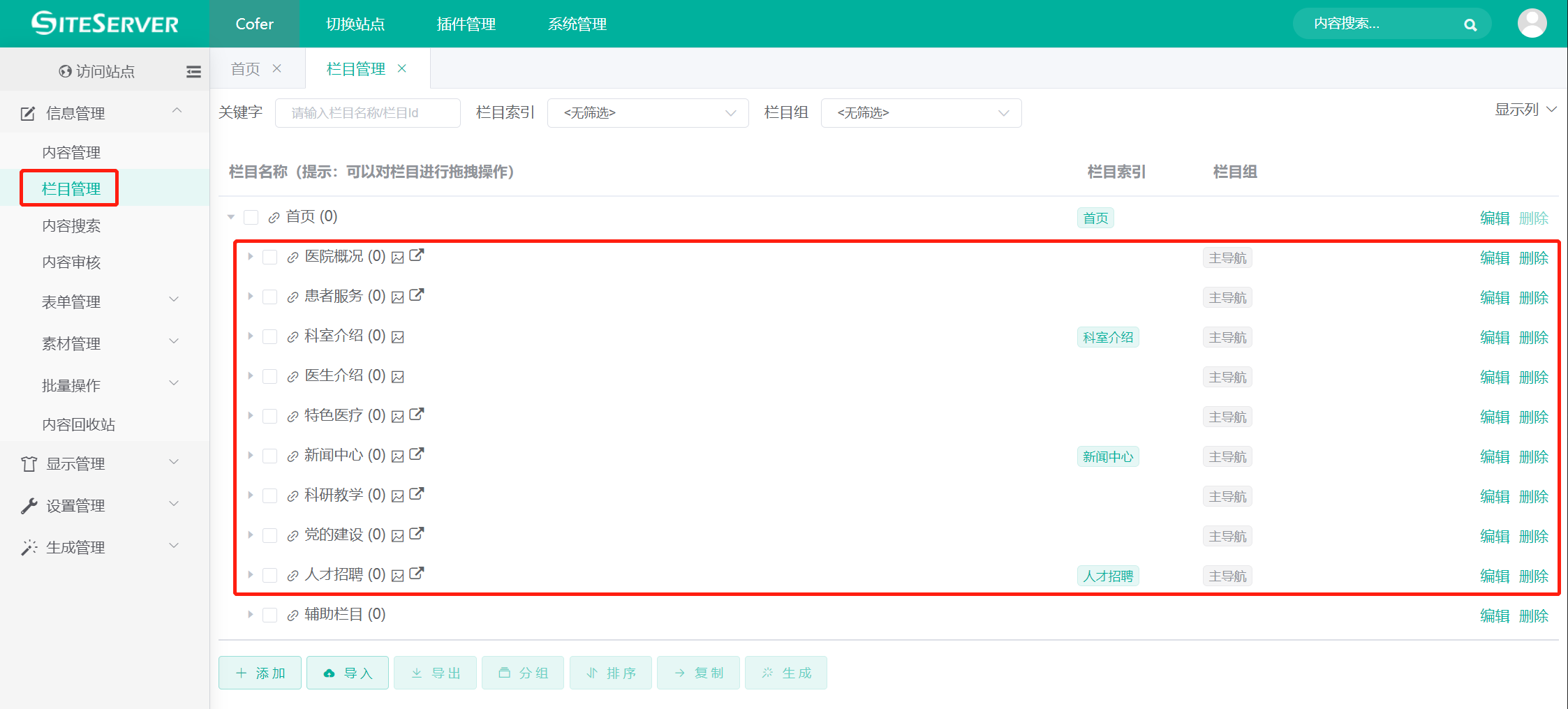The width and height of the screenshot is (1568, 709).
Task: Click the 科室介绍 index tag
Action: tap(1108, 338)
